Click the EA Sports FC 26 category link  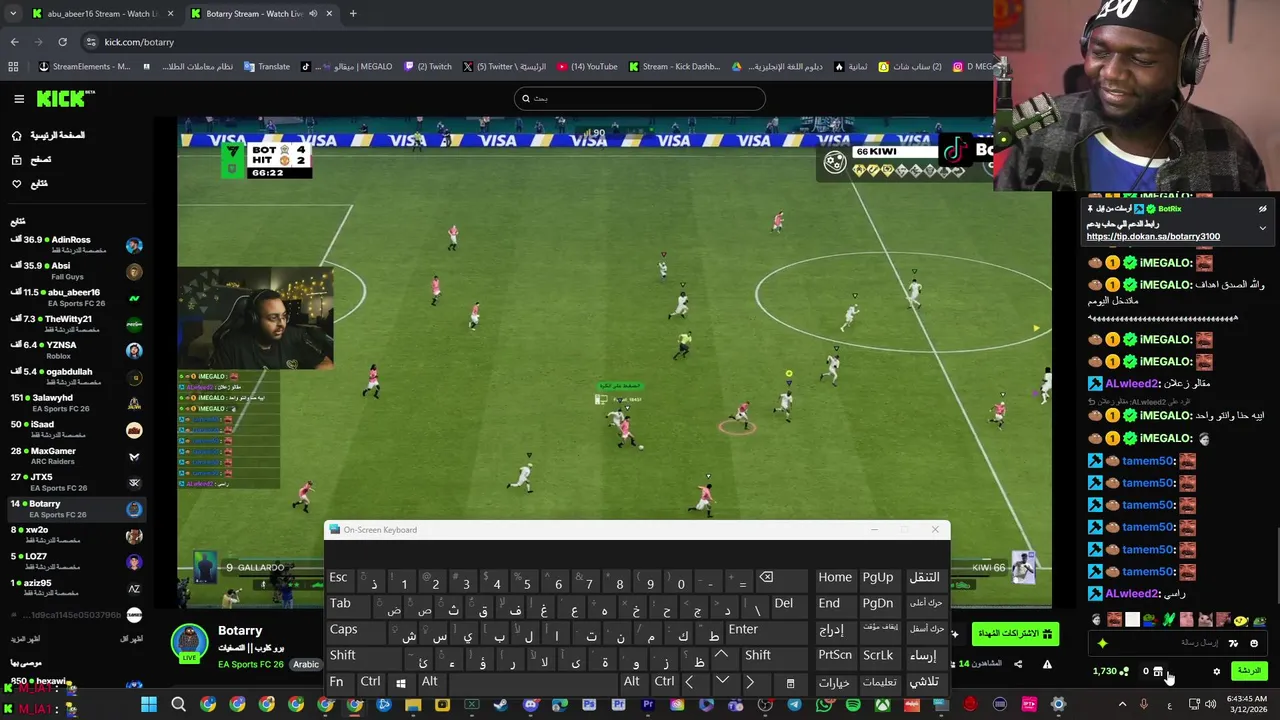251,664
